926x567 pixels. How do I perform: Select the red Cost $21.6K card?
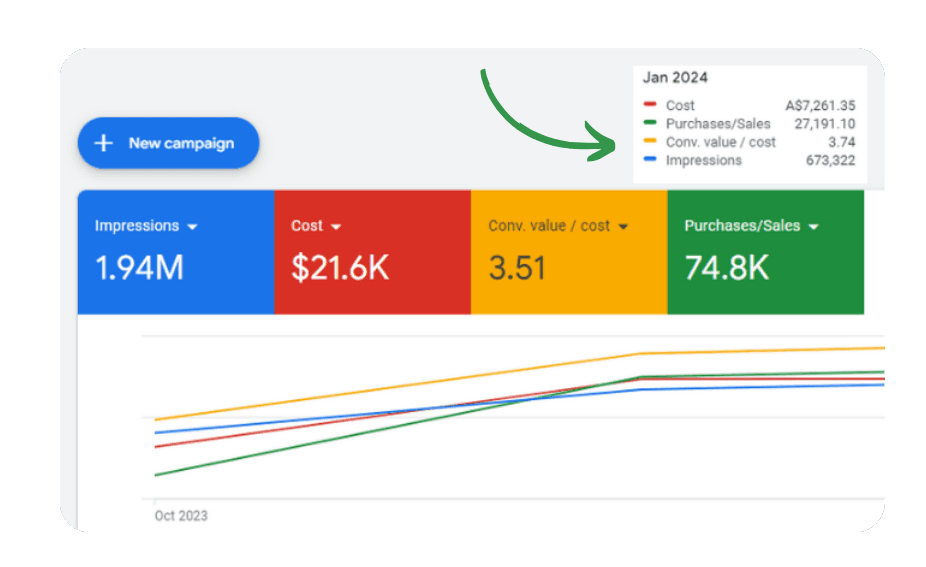pyautogui.click(x=373, y=252)
